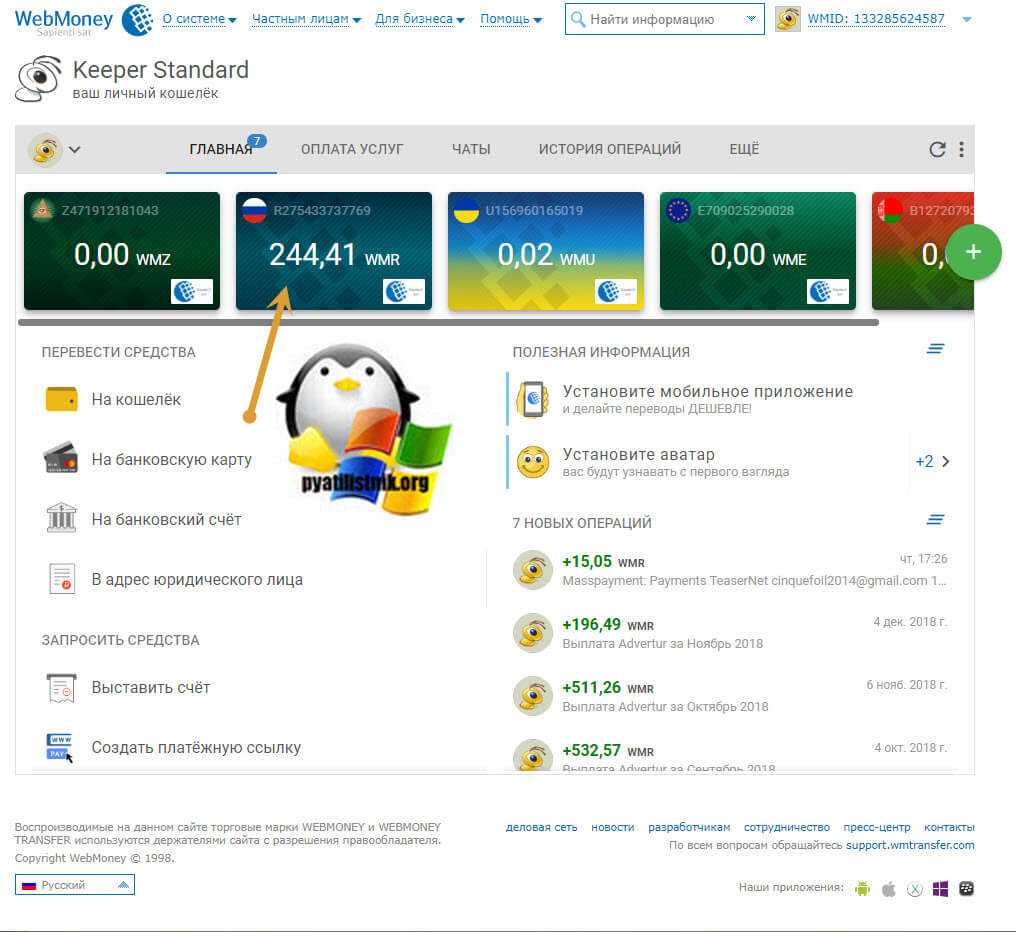The width and height of the screenshot is (1016, 932).
Task: Select the 244,41 WMR wallet card
Action: [x=334, y=251]
